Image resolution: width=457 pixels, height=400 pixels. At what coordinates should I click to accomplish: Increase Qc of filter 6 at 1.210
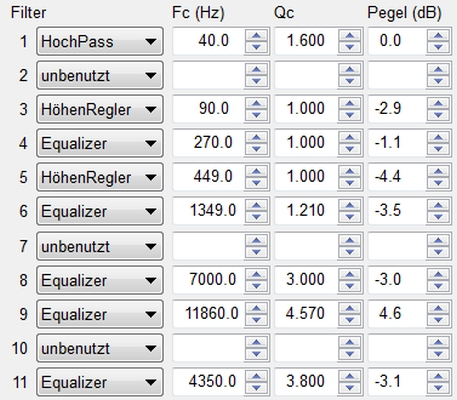click(x=349, y=205)
